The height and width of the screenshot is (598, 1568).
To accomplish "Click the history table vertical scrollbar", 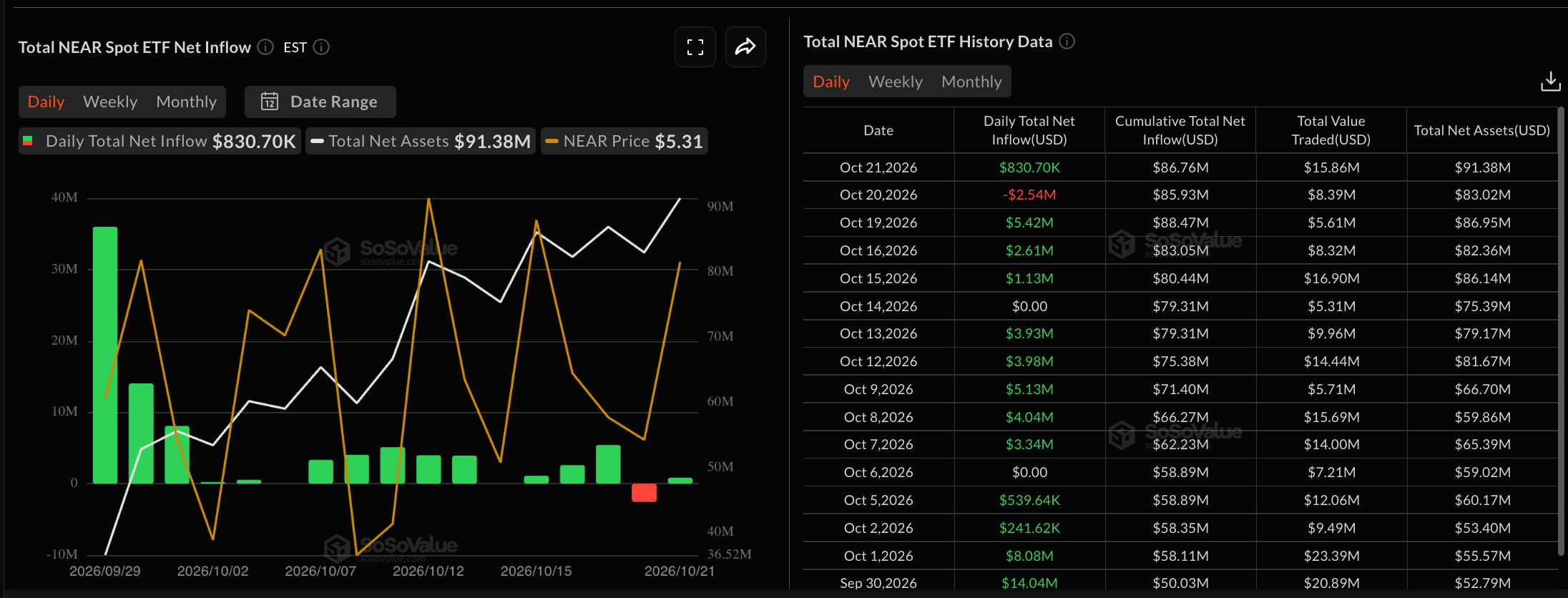I will 1561,330.
